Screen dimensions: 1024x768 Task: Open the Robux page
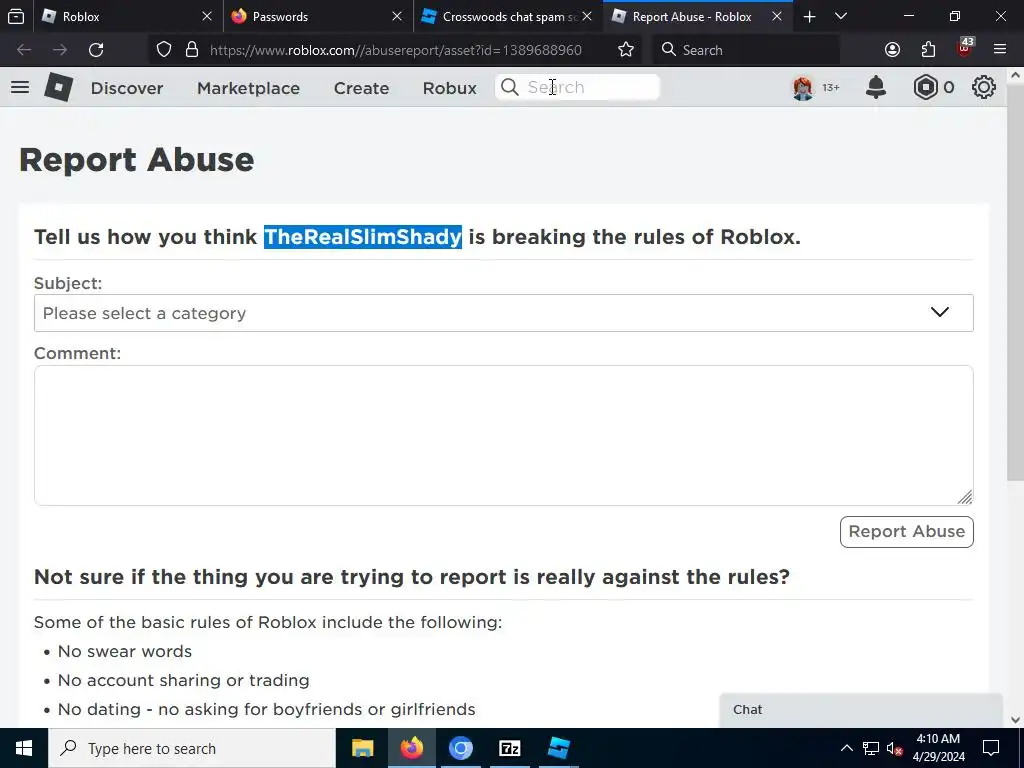point(449,88)
